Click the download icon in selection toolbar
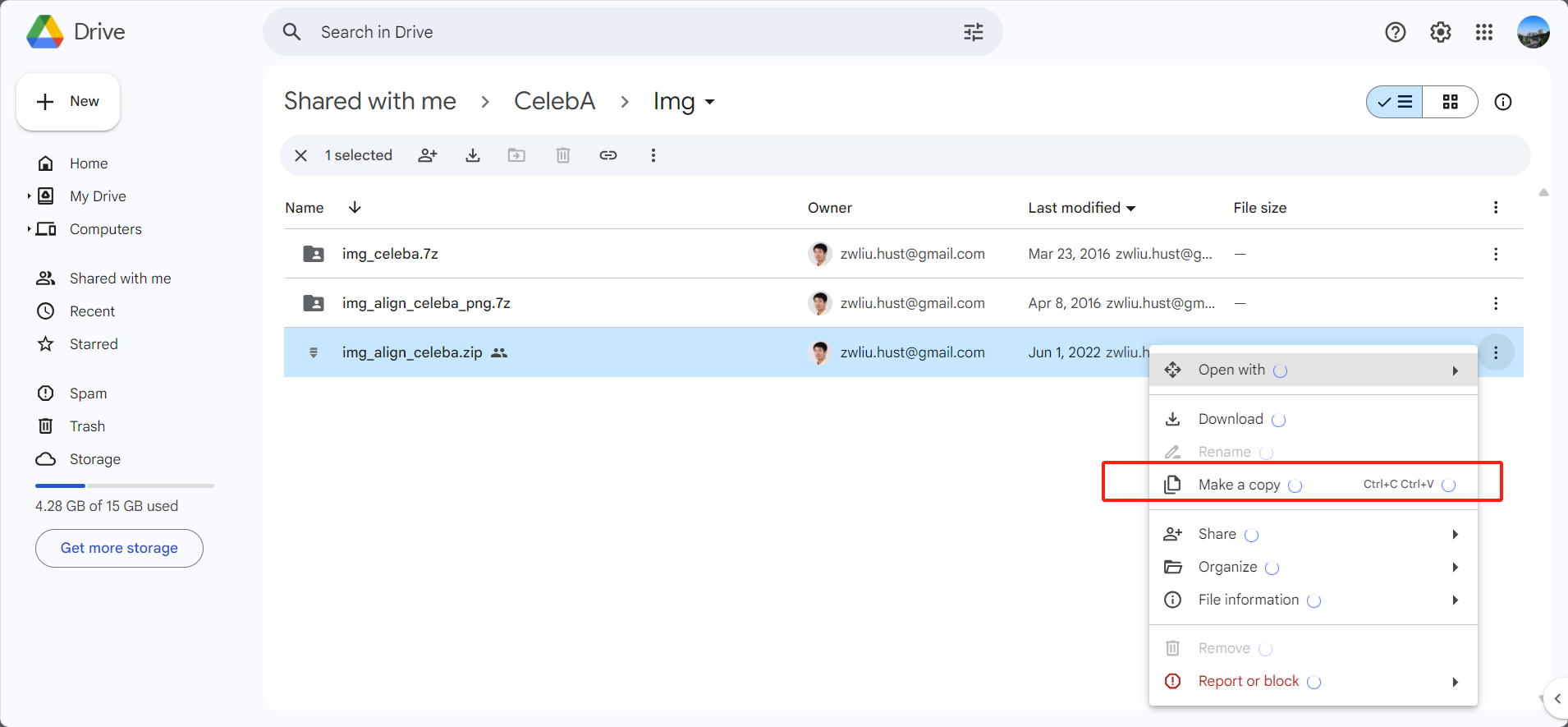The height and width of the screenshot is (727, 1568). coord(473,155)
